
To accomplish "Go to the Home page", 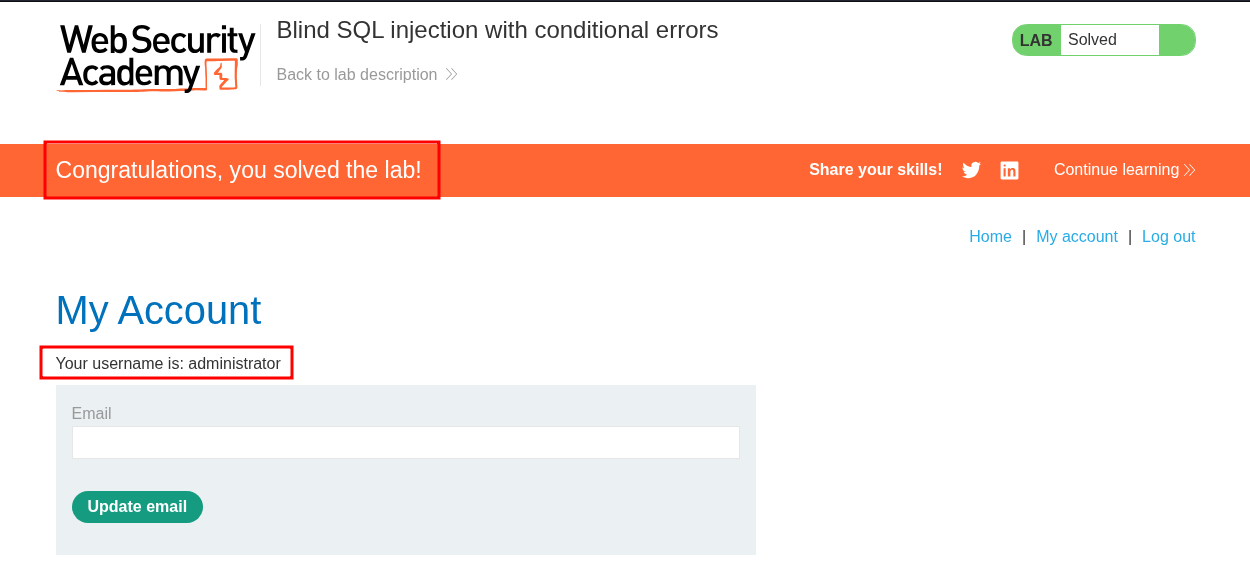I will 990,237.
